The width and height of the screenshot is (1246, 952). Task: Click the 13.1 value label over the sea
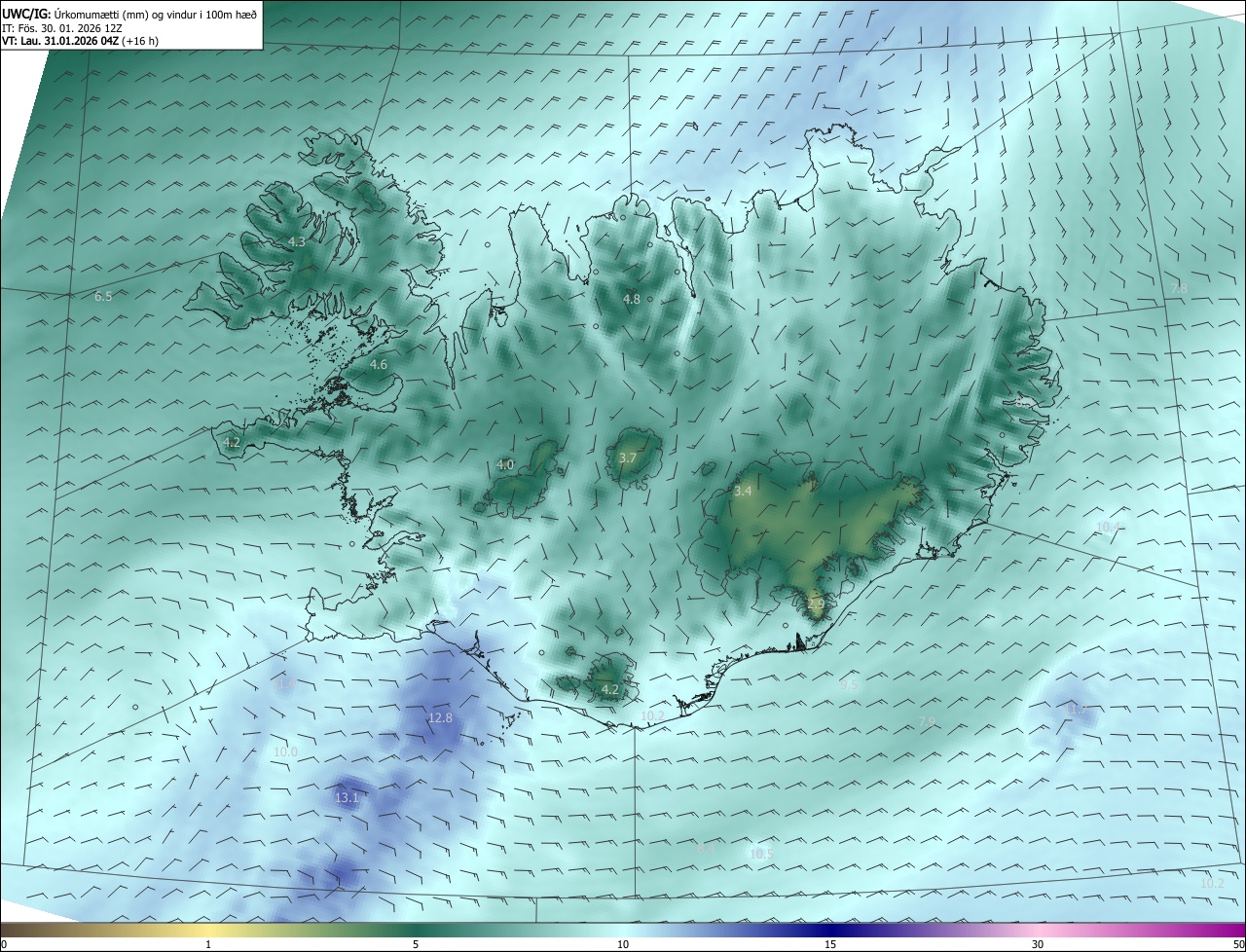[347, 798]
